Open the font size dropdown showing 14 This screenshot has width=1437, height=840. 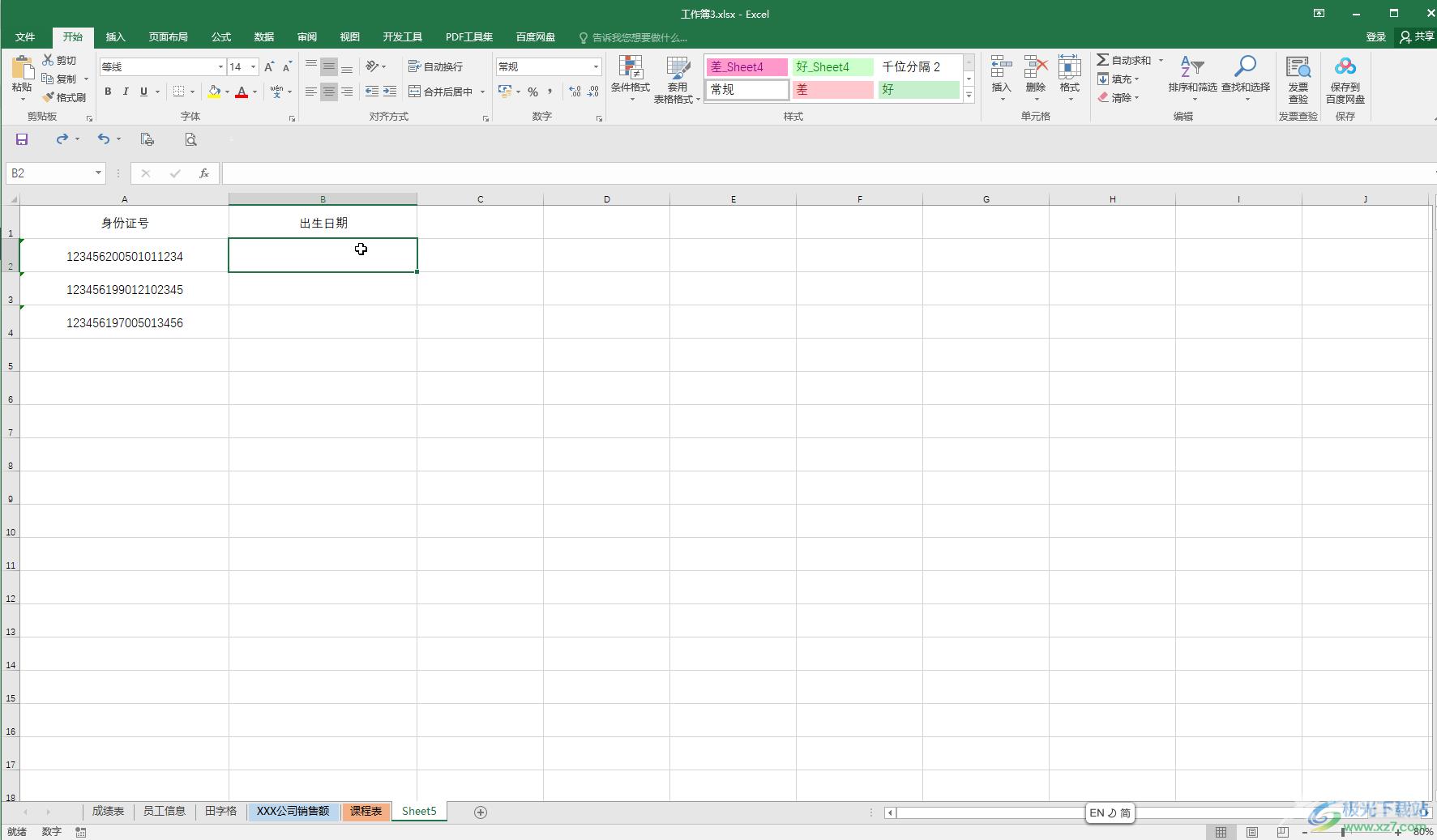click(x=253, y=66)
